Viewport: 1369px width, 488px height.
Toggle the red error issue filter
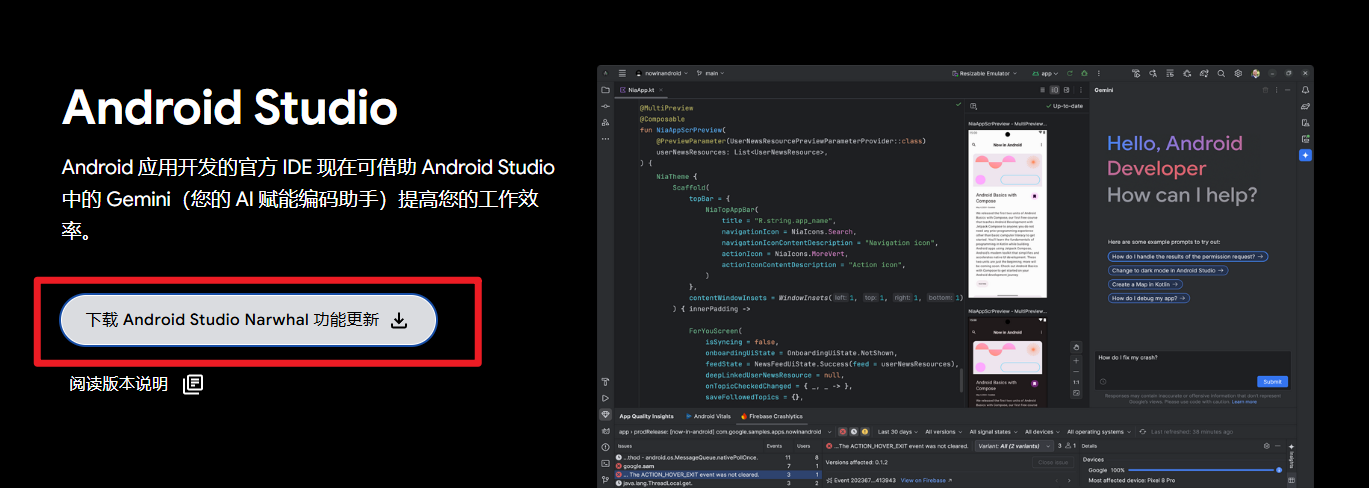point(843,432)
